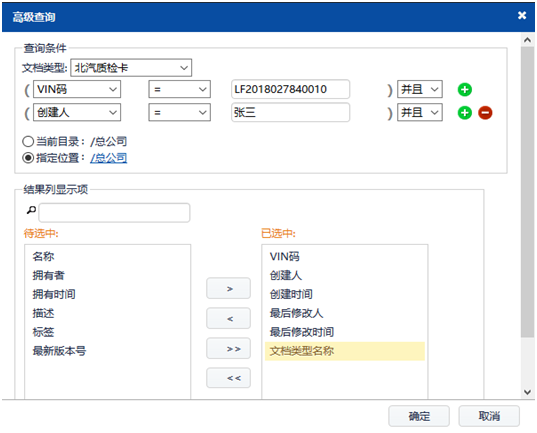Image resolution: width=537 pixels, height=433 pixels.
Task: Move selected item left with < button
Action: click(x=228, y=319)
